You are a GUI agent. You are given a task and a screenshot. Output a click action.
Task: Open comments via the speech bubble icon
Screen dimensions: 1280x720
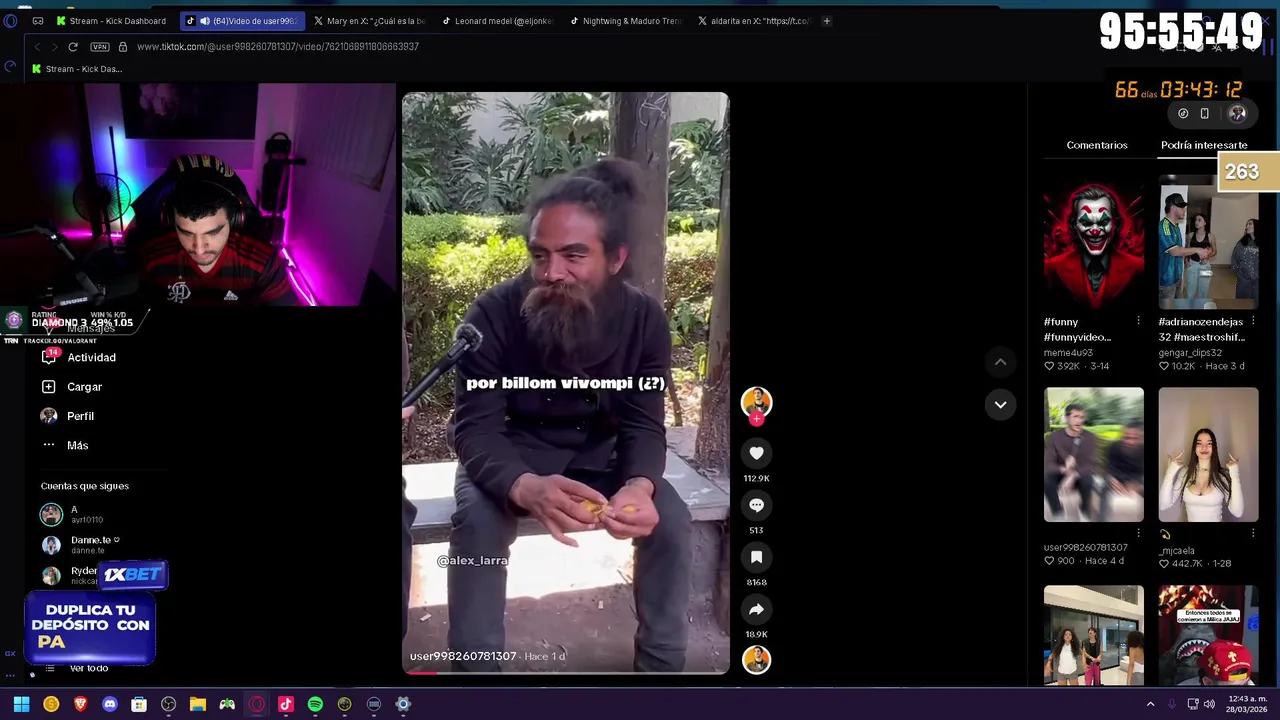pos(756,505)
